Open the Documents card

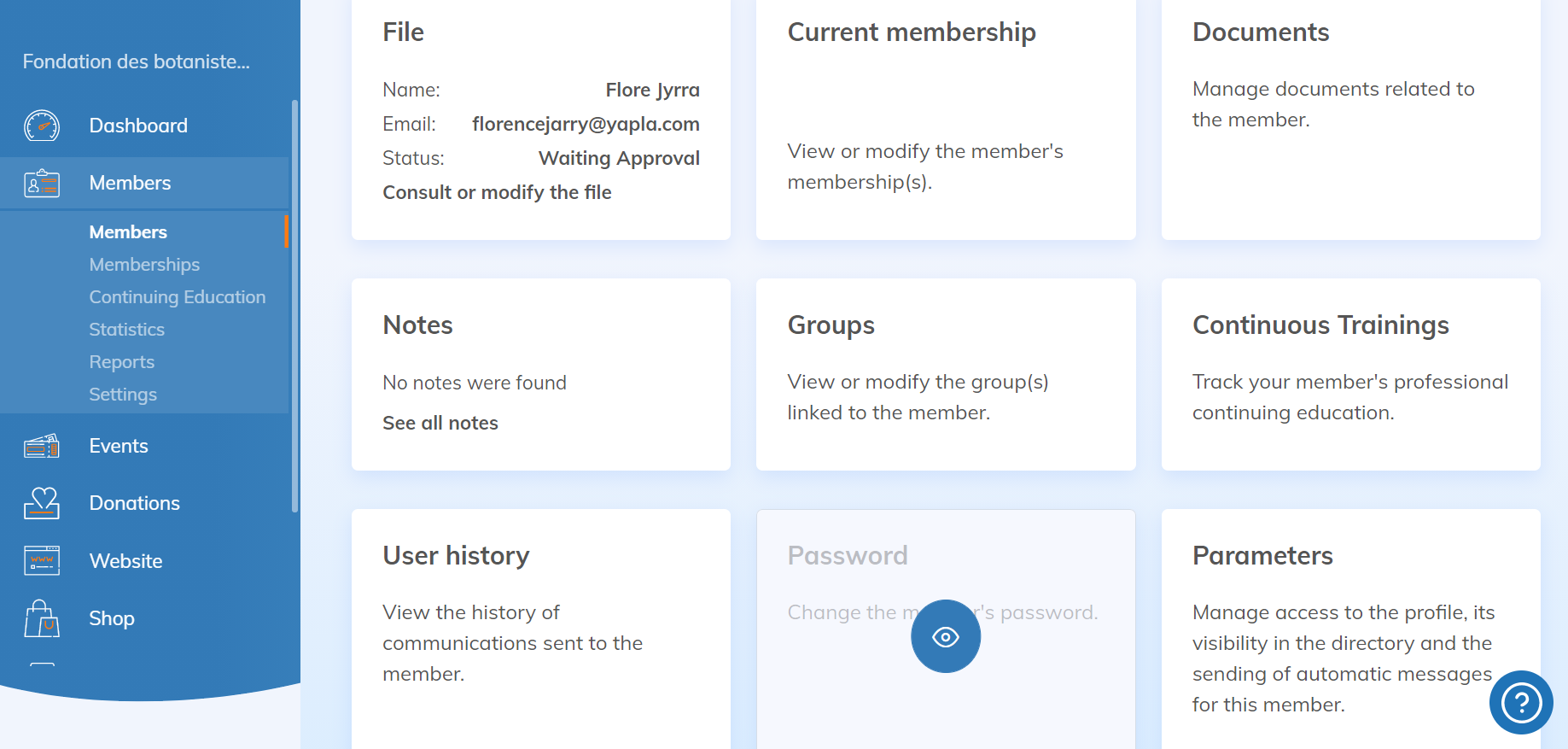[1349, 120]
